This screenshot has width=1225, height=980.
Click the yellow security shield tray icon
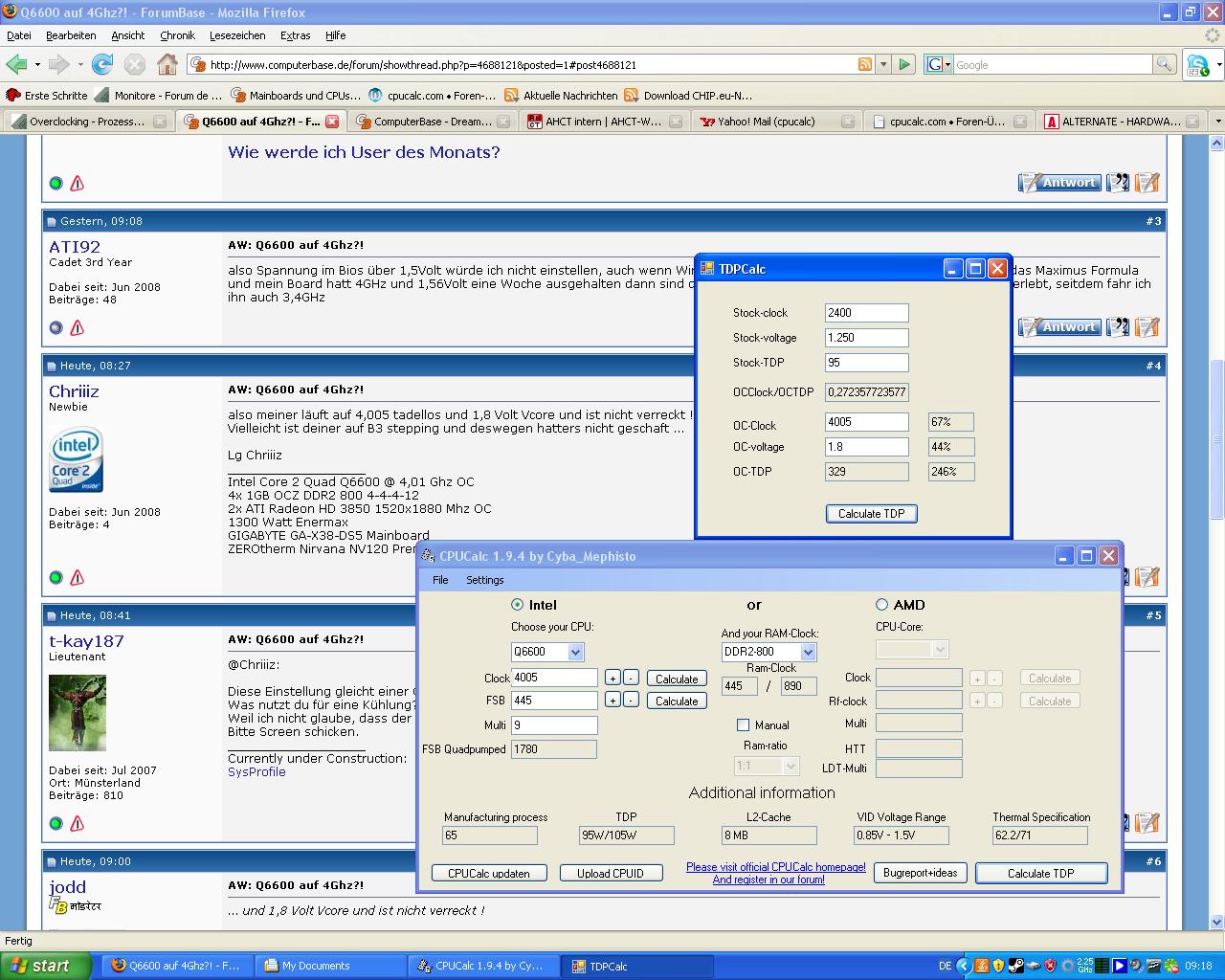tap(998, 966)
